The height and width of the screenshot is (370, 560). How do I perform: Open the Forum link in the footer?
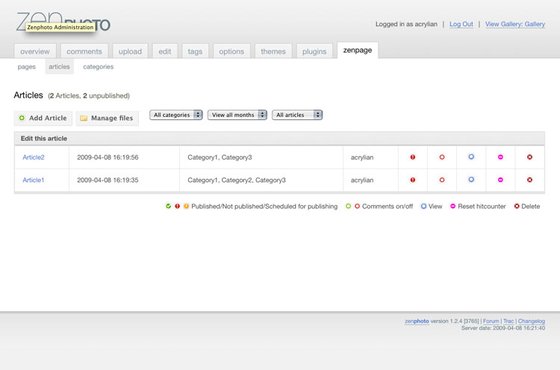coord(491,321)
